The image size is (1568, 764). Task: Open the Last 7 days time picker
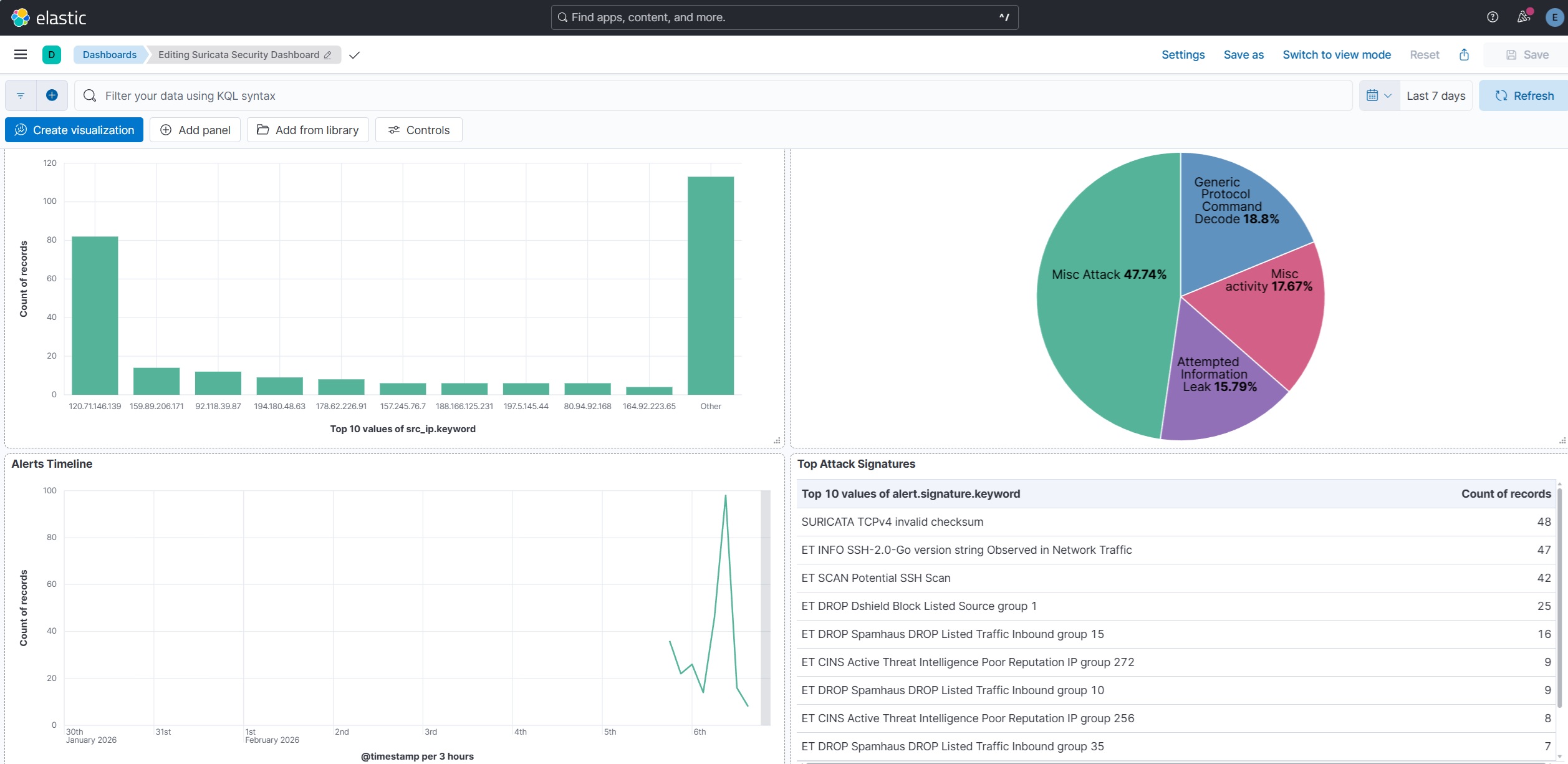point(1435,95)
